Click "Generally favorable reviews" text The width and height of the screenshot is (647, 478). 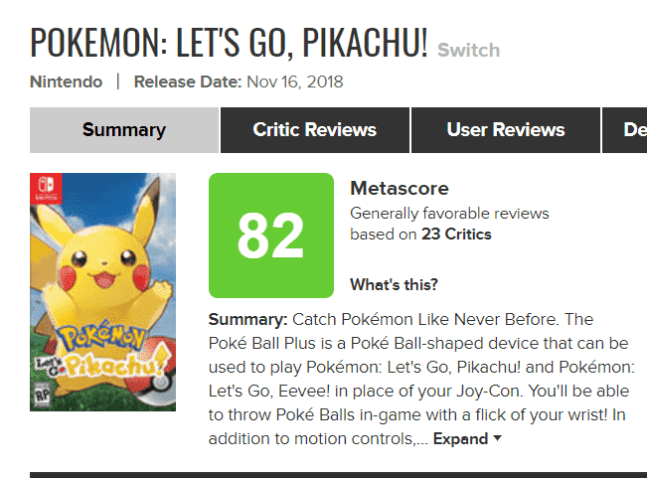pyautogui.click(x=449, y=214)
